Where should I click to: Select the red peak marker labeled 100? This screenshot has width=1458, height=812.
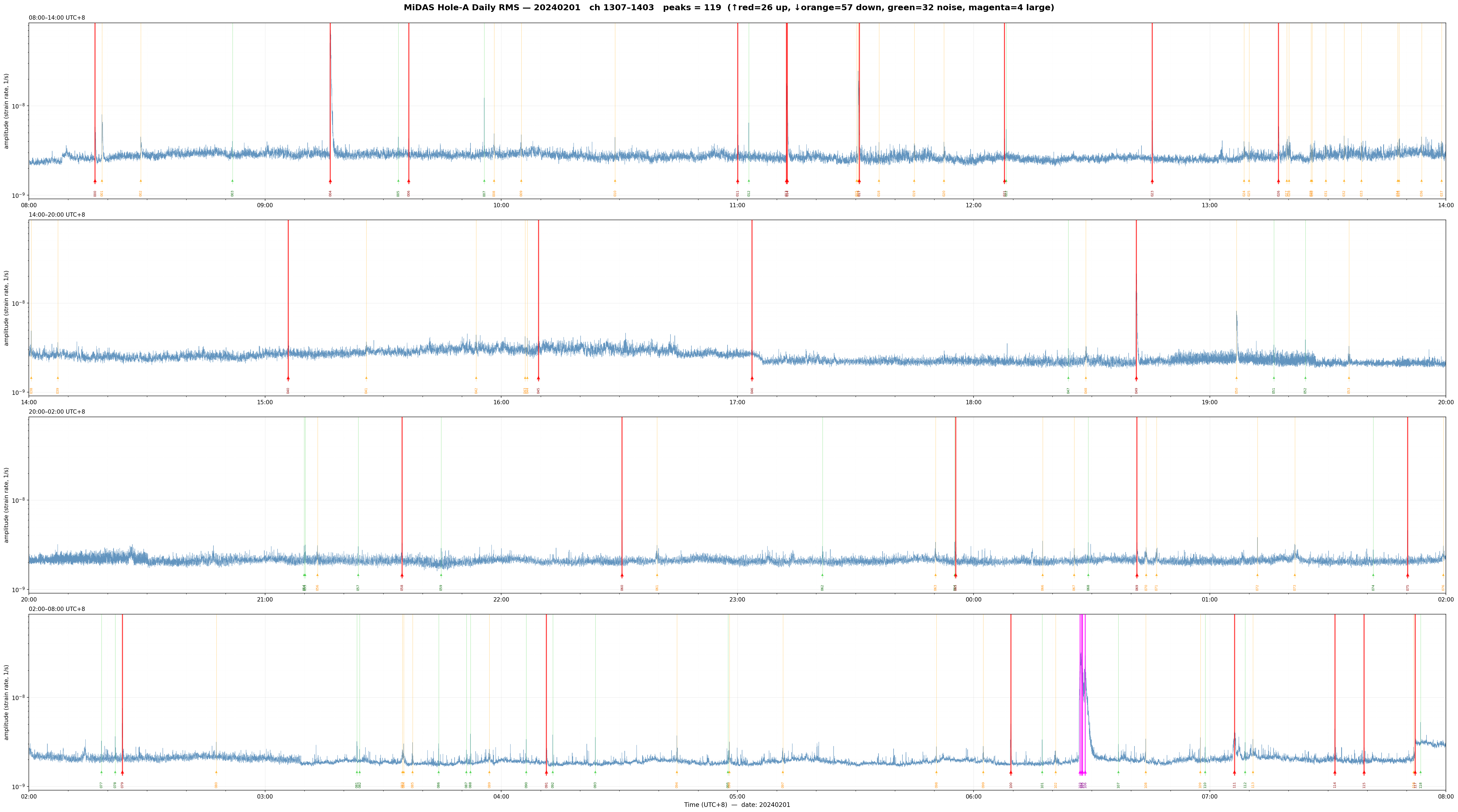(x=1011, y=772)
